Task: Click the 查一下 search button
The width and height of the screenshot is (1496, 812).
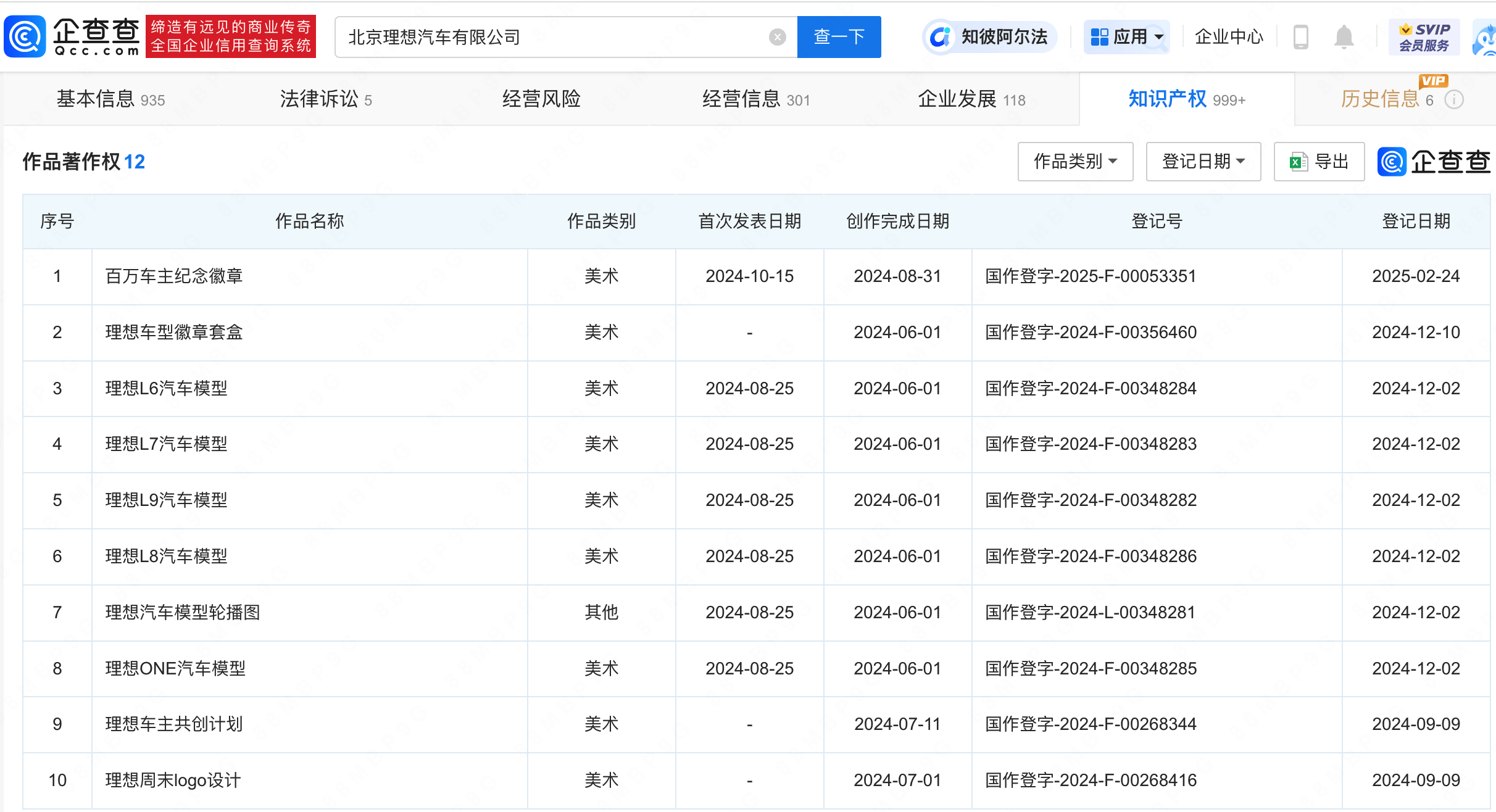Action: click(x=839, y=37)
